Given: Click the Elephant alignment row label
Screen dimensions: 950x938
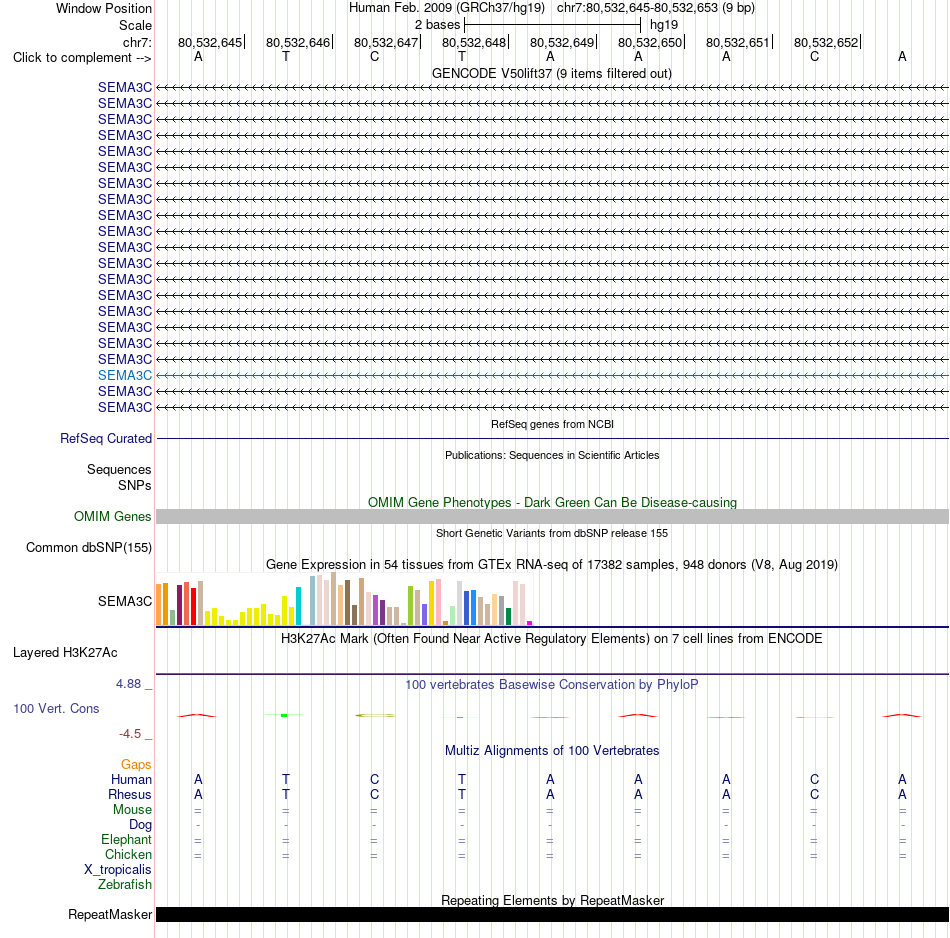Looking at the screenshot, I should tap(126, 840).
